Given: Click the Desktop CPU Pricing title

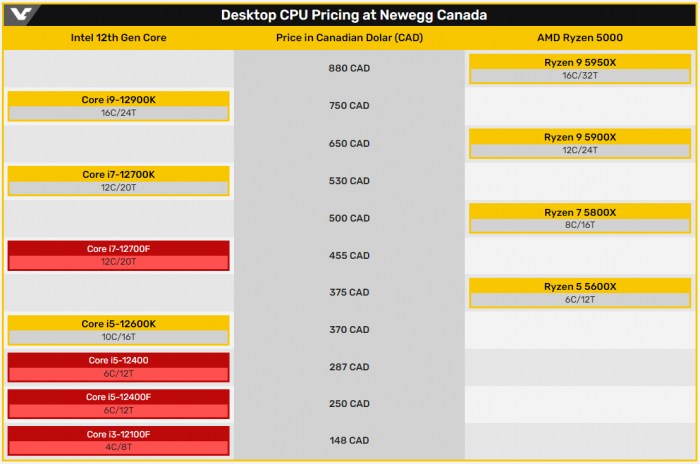Looking at the screenshot, I should coord(348,15).
